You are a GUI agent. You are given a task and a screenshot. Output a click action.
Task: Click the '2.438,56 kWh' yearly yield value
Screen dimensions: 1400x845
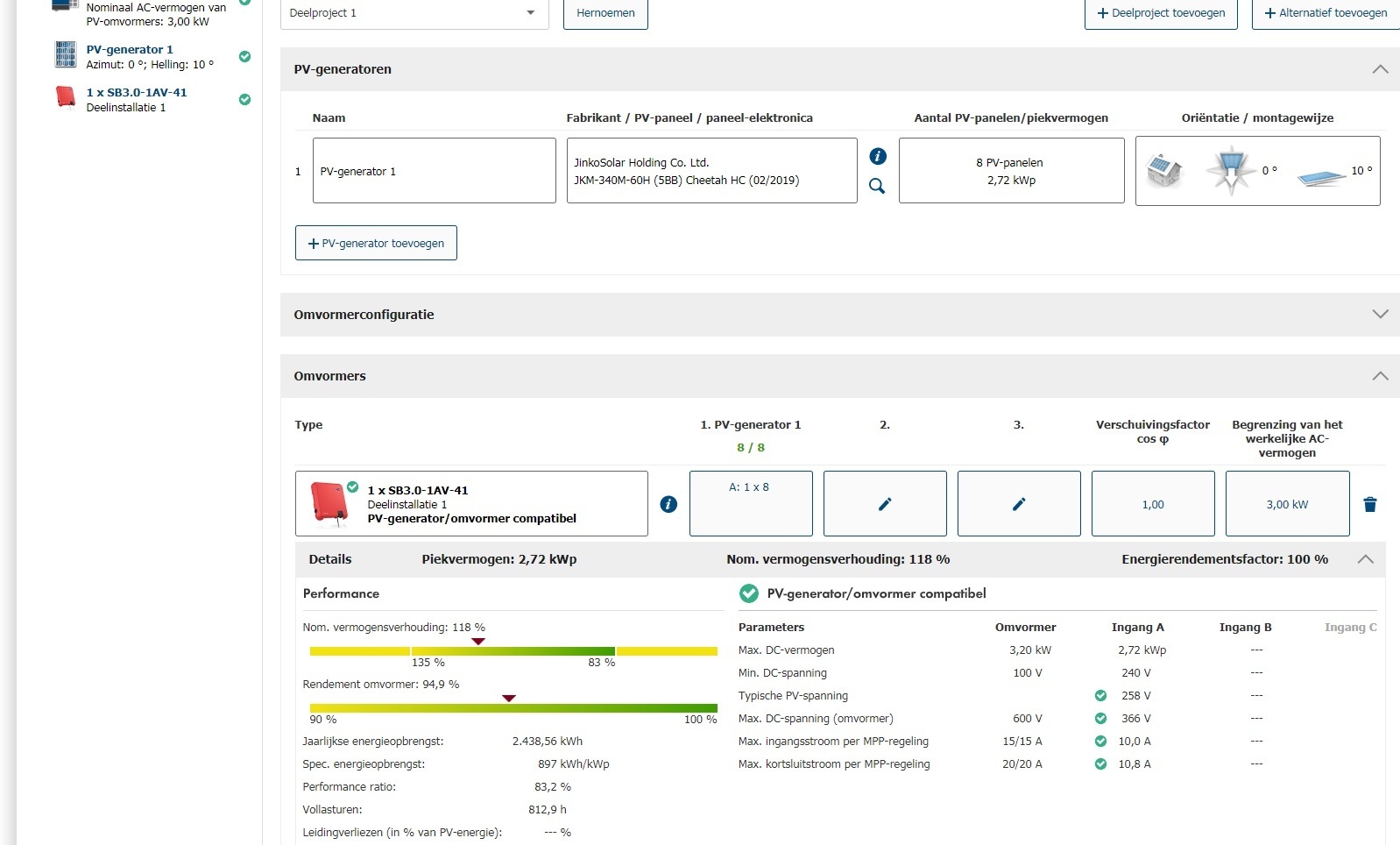[548, 742]
